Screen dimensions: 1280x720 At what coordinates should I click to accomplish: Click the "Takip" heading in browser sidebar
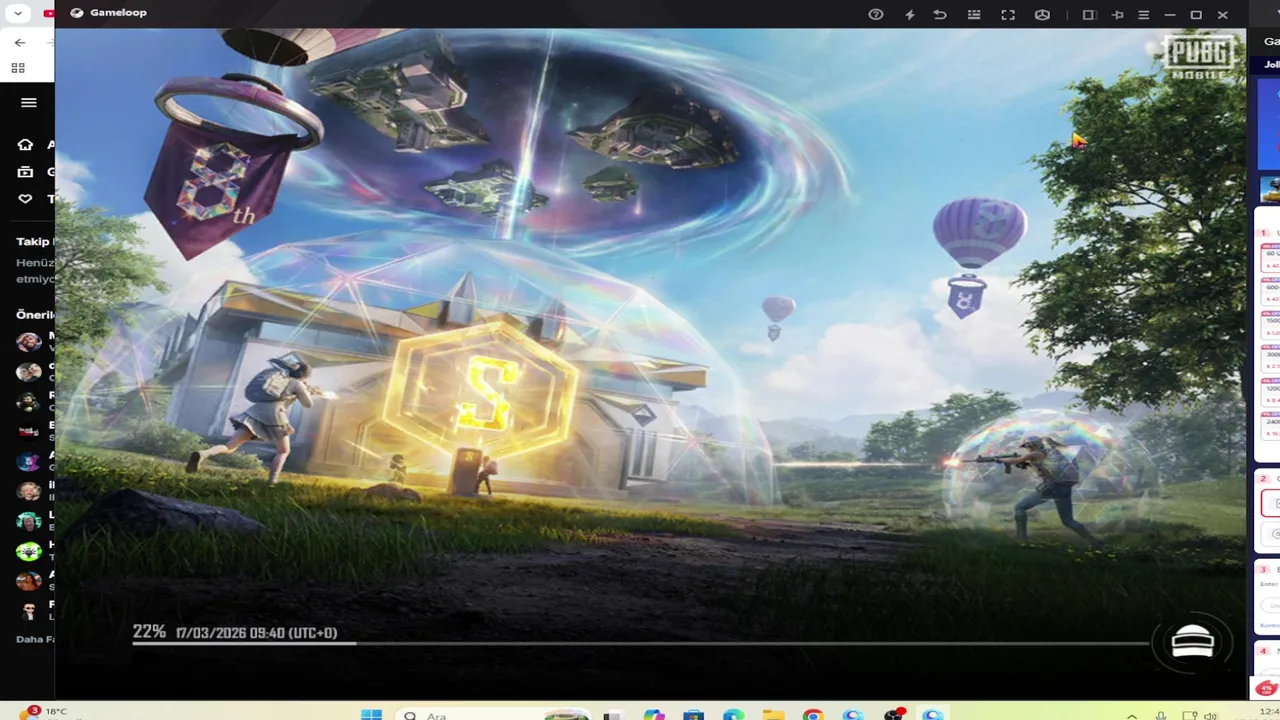(33, 242)
